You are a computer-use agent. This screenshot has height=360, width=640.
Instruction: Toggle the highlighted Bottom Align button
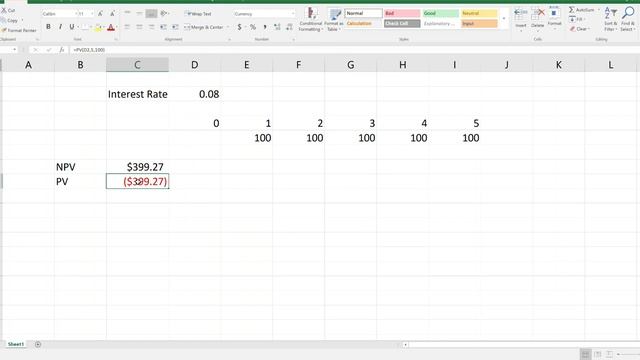pyautogui.click(x=151, y=13)
